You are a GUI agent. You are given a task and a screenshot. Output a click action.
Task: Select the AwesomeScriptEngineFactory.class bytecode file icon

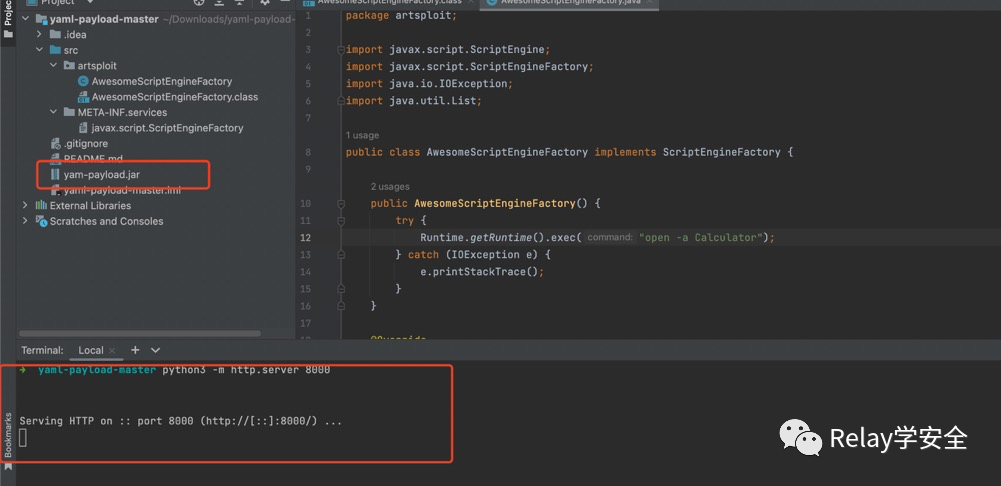coord(83,97)
